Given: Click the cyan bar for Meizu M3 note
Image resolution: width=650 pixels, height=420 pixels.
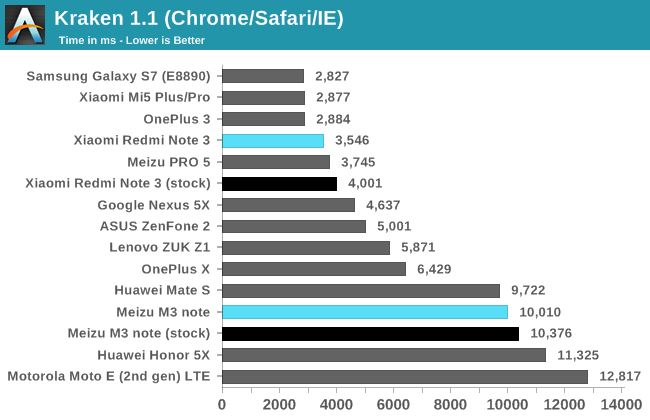Looking at the screenshot, I should pyautogui.click(x=365, y=312).
